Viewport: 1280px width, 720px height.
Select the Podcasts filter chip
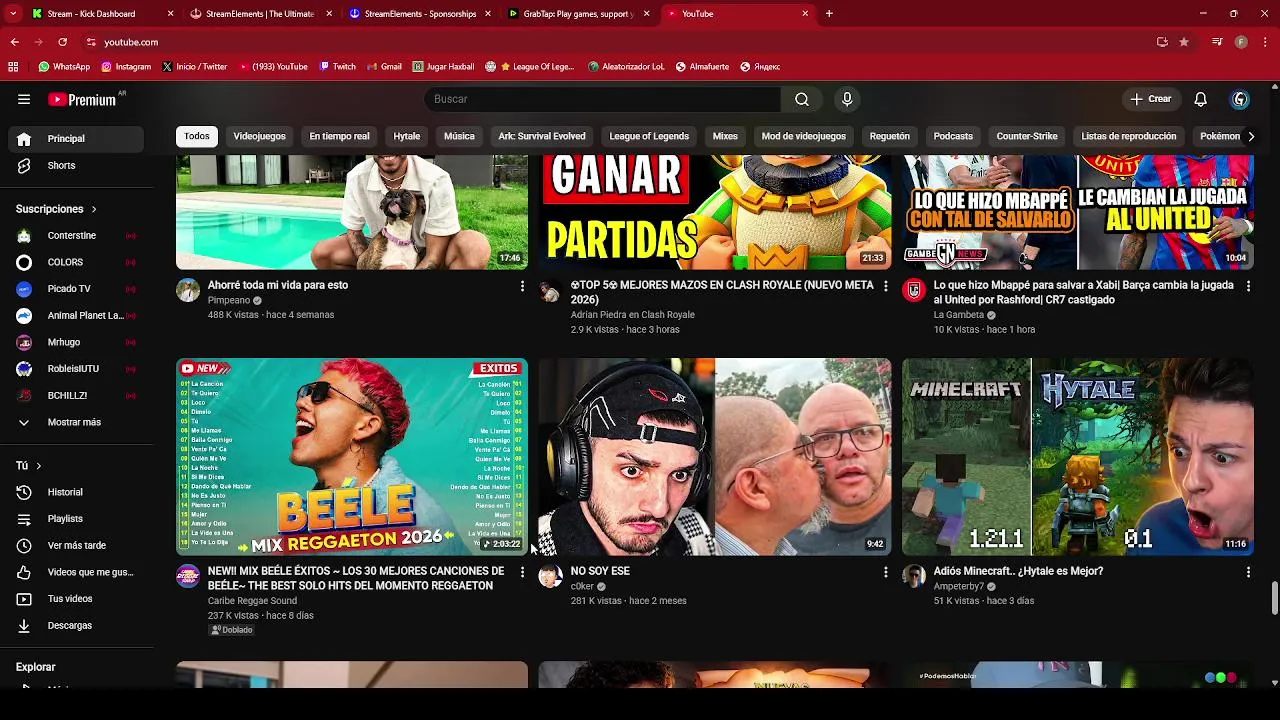pyautogui.click(x=953, y=136)
